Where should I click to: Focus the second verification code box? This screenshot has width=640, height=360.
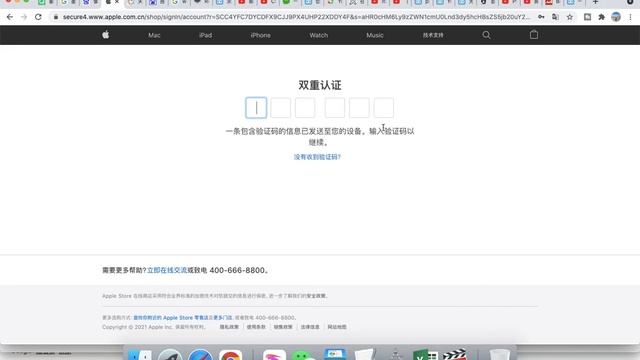tap(280, 108)
